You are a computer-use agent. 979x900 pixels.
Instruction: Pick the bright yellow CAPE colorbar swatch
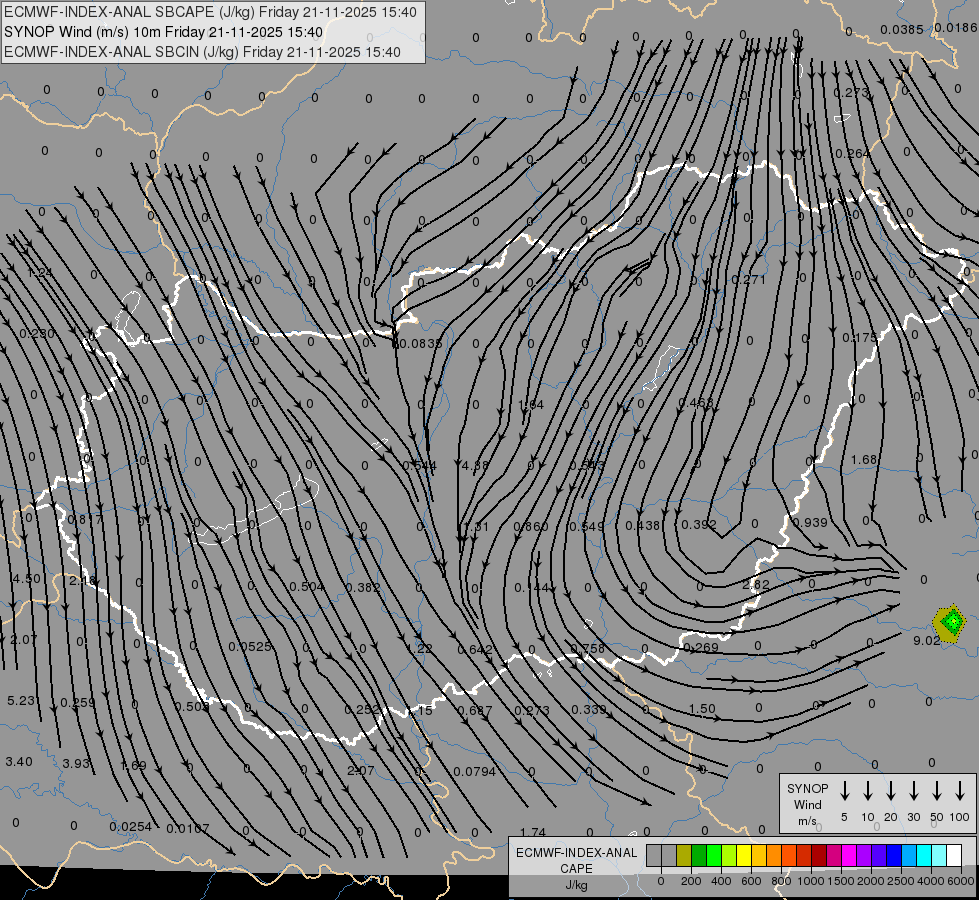tap(744, 856)
